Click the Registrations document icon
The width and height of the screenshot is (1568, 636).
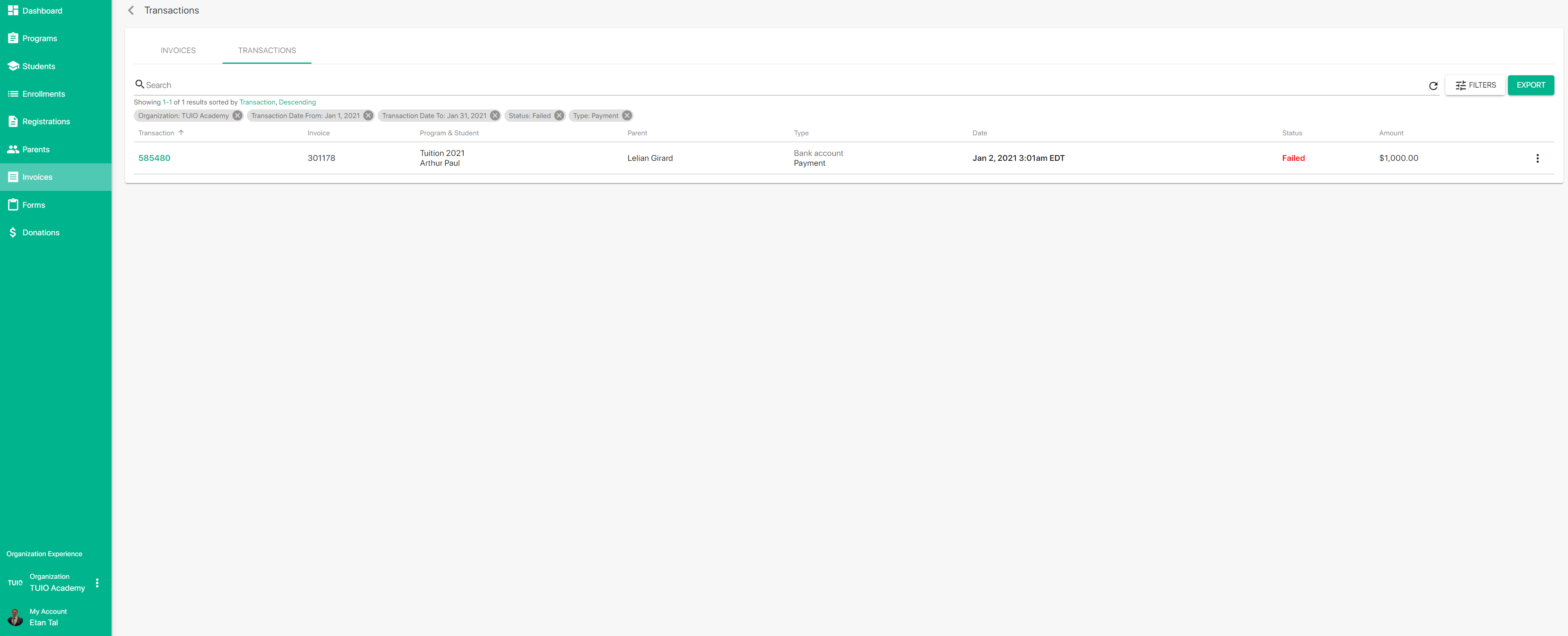13,121
